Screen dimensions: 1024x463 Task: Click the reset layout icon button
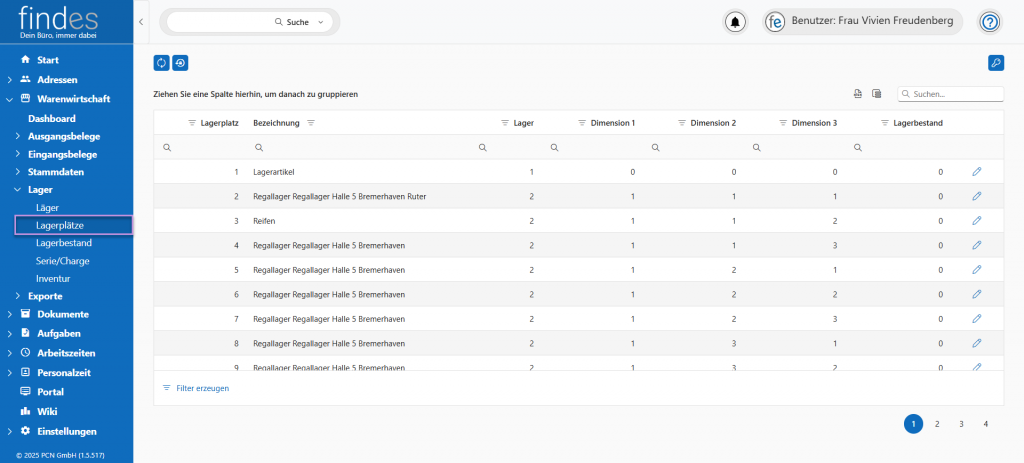(180, 63)
